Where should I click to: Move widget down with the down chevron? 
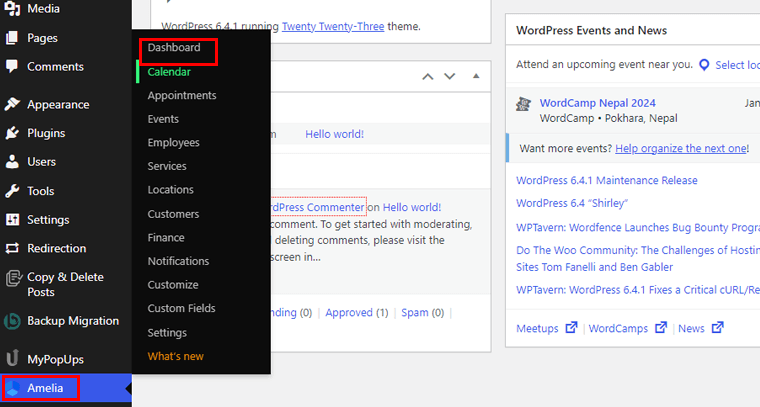tap(450, 76)
